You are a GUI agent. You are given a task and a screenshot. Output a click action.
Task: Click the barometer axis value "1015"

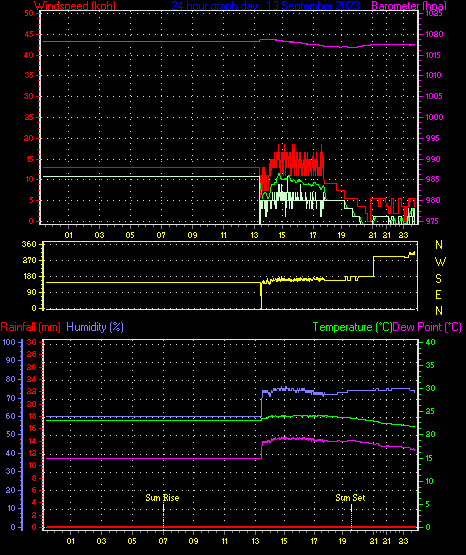(433, 55)
